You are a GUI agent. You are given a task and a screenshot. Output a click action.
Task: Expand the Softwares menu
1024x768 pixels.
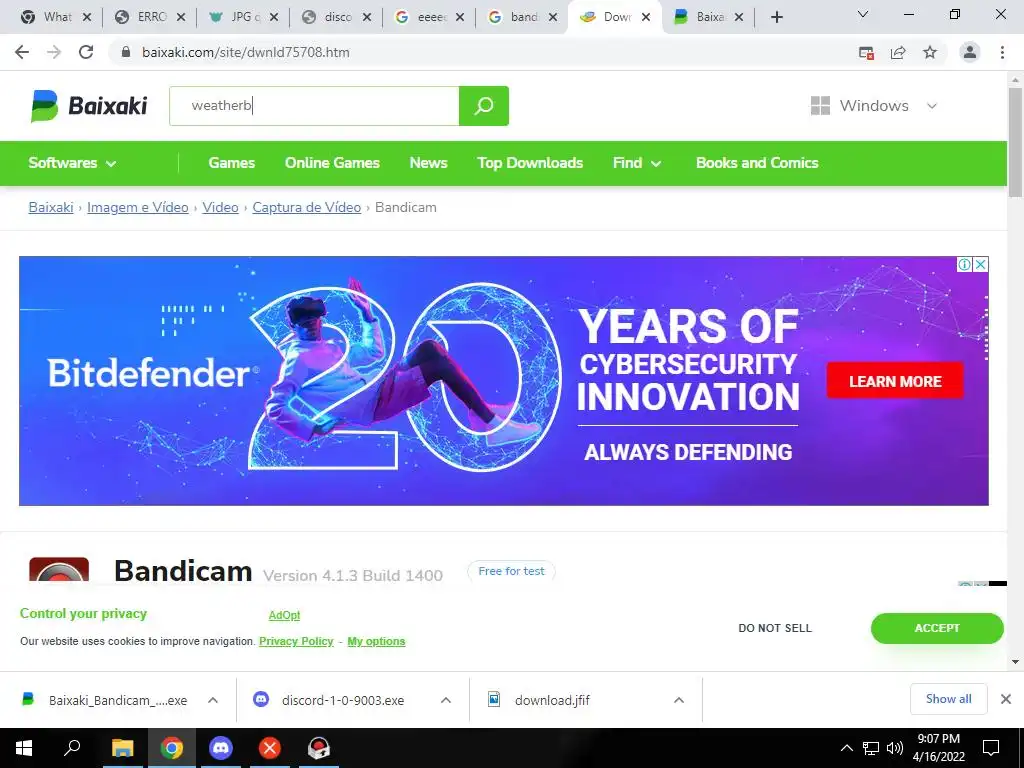point(72,163)
